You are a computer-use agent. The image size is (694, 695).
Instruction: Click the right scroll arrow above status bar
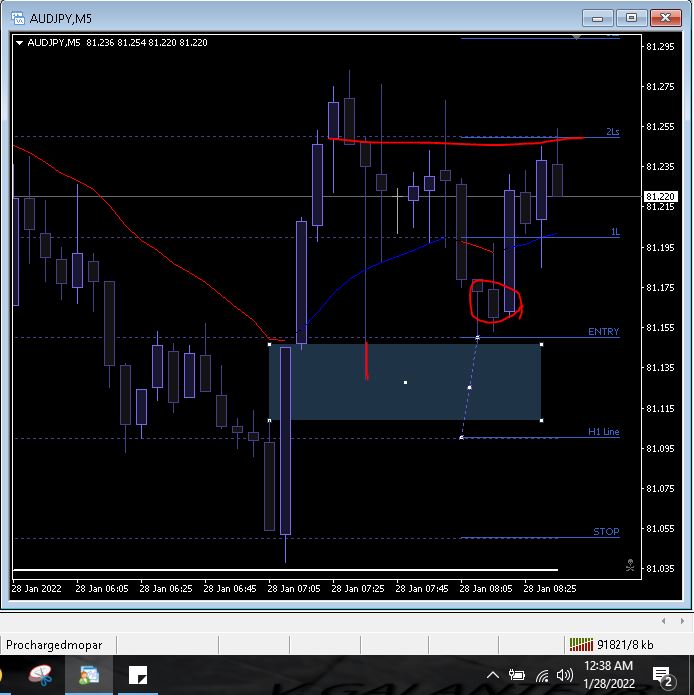(682, 621)
